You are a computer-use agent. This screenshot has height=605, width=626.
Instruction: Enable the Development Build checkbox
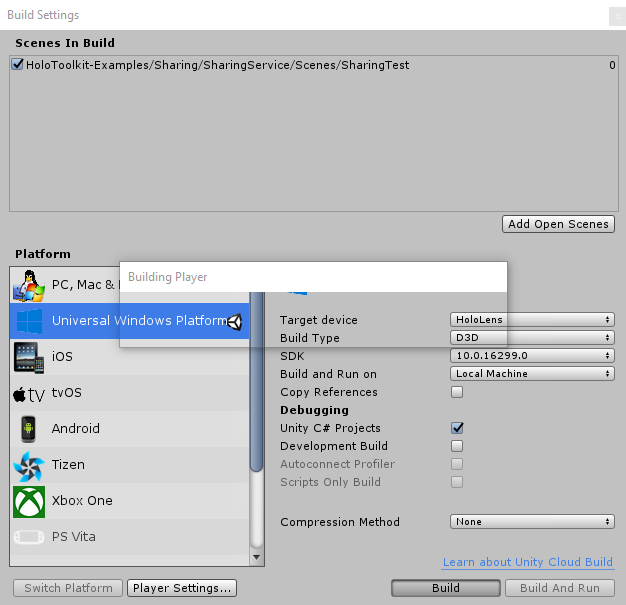pos(457,446)
